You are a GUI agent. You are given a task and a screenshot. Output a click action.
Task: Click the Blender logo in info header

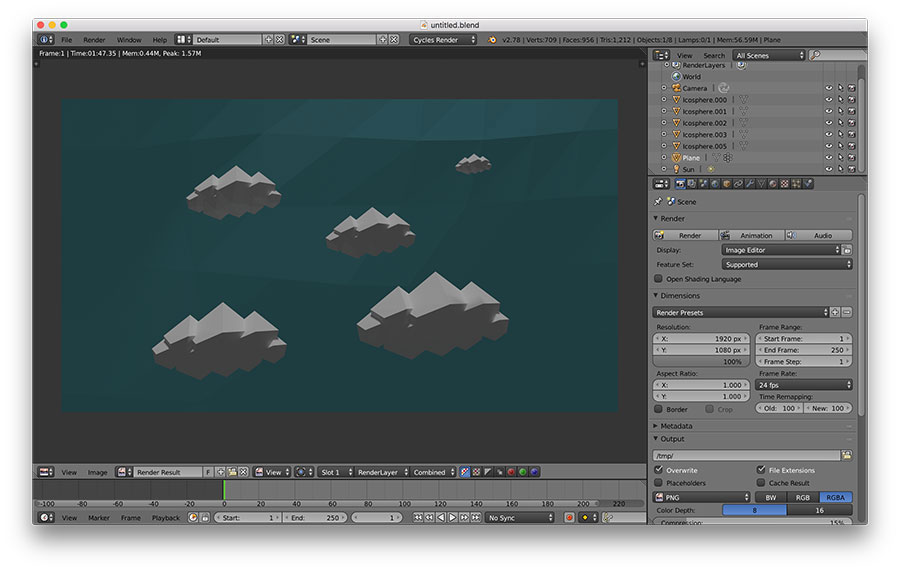[492, 40]
